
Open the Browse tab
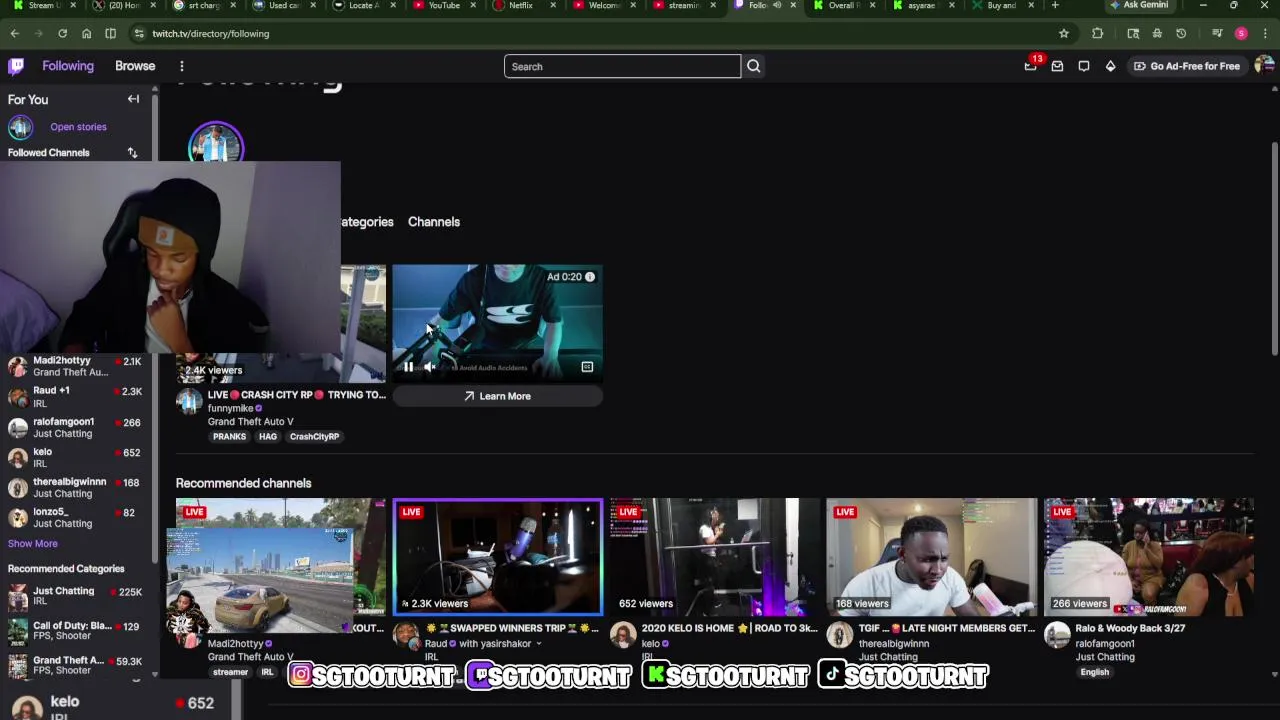pyautogui.click(x=135, y=66)
